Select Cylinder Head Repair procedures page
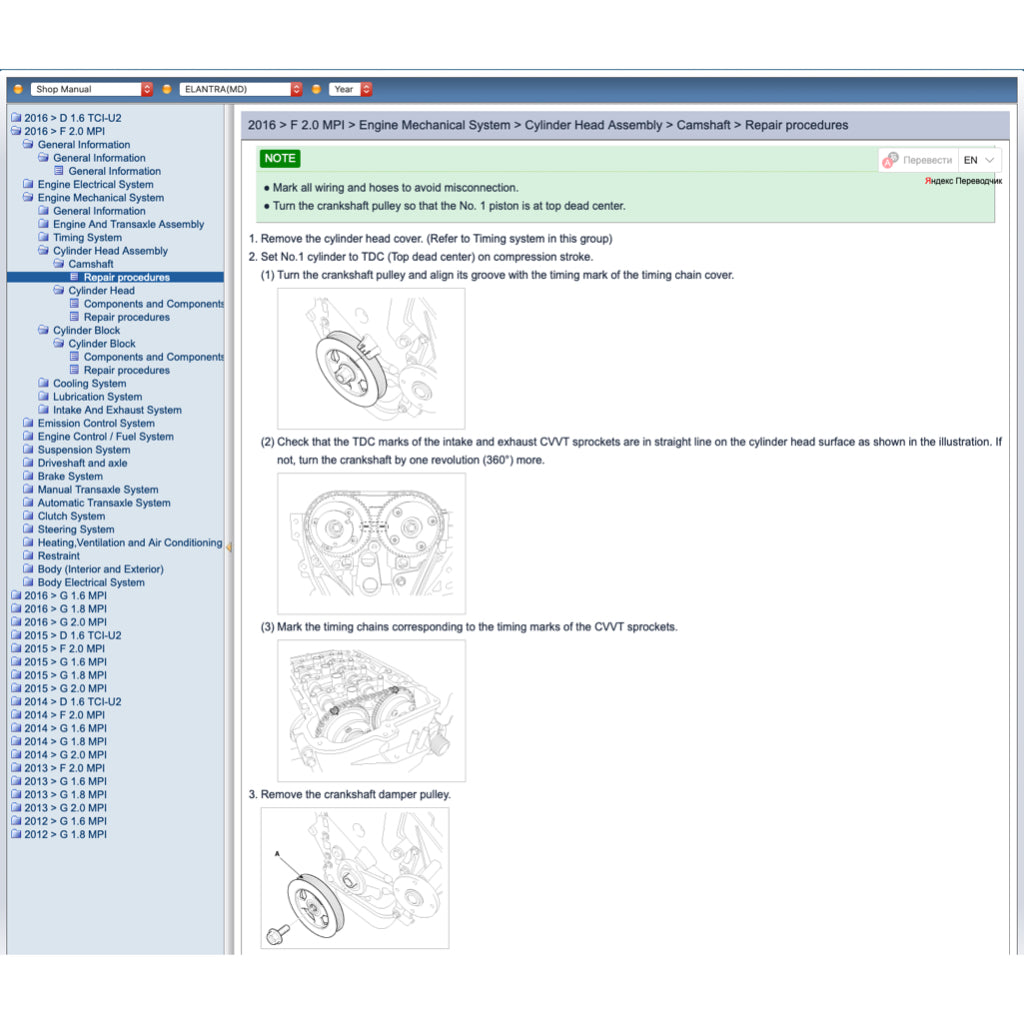 point(126,317)
